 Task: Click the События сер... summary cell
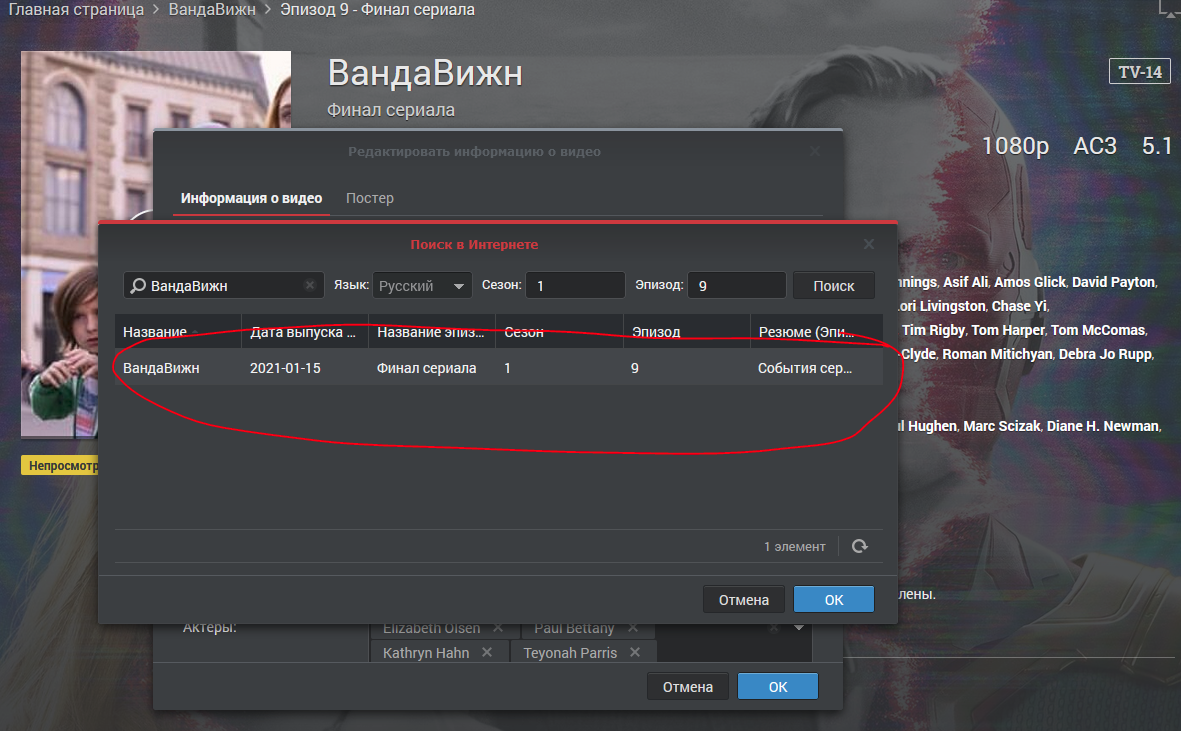805,368
